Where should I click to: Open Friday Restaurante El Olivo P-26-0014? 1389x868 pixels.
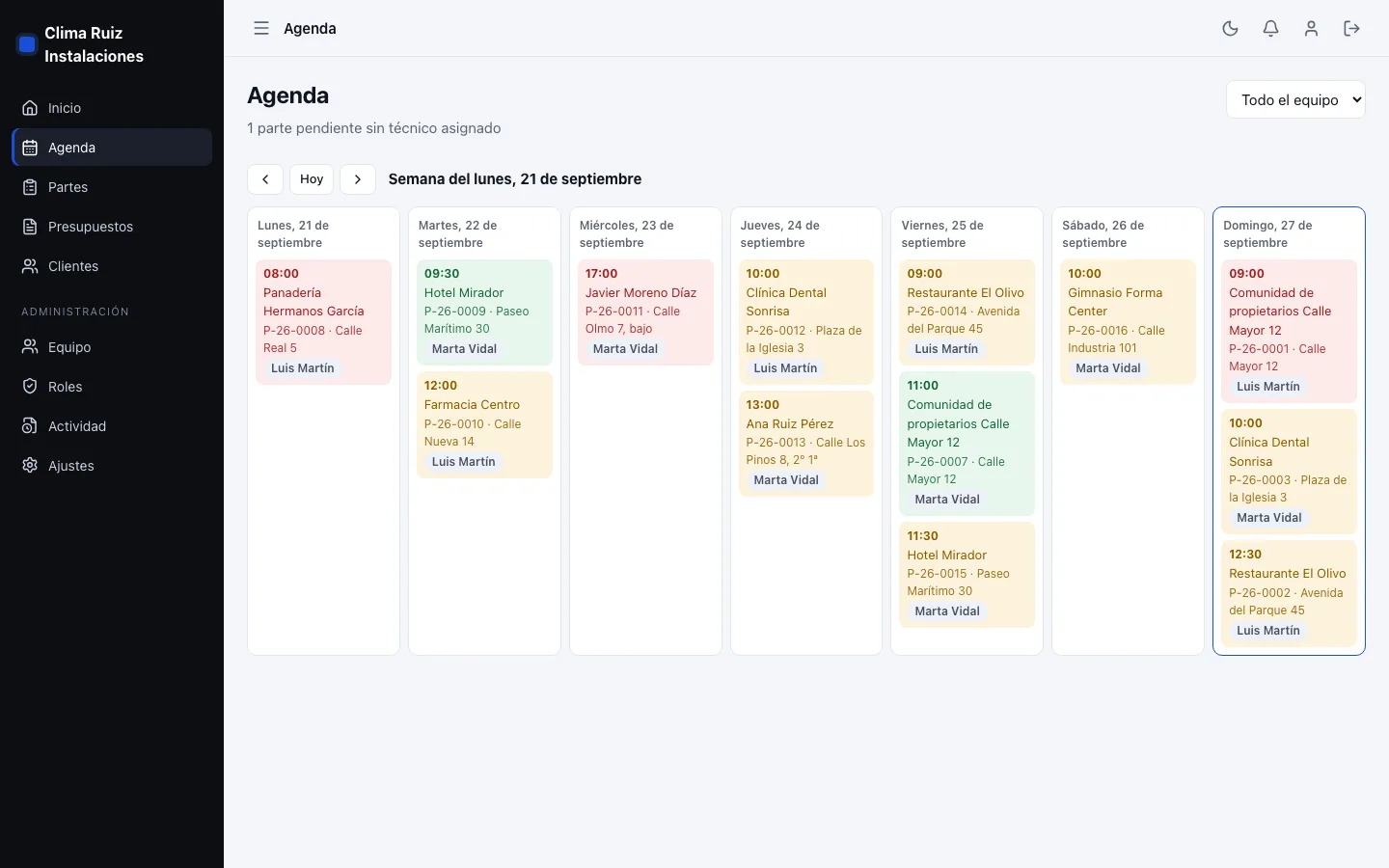point(967,312)
